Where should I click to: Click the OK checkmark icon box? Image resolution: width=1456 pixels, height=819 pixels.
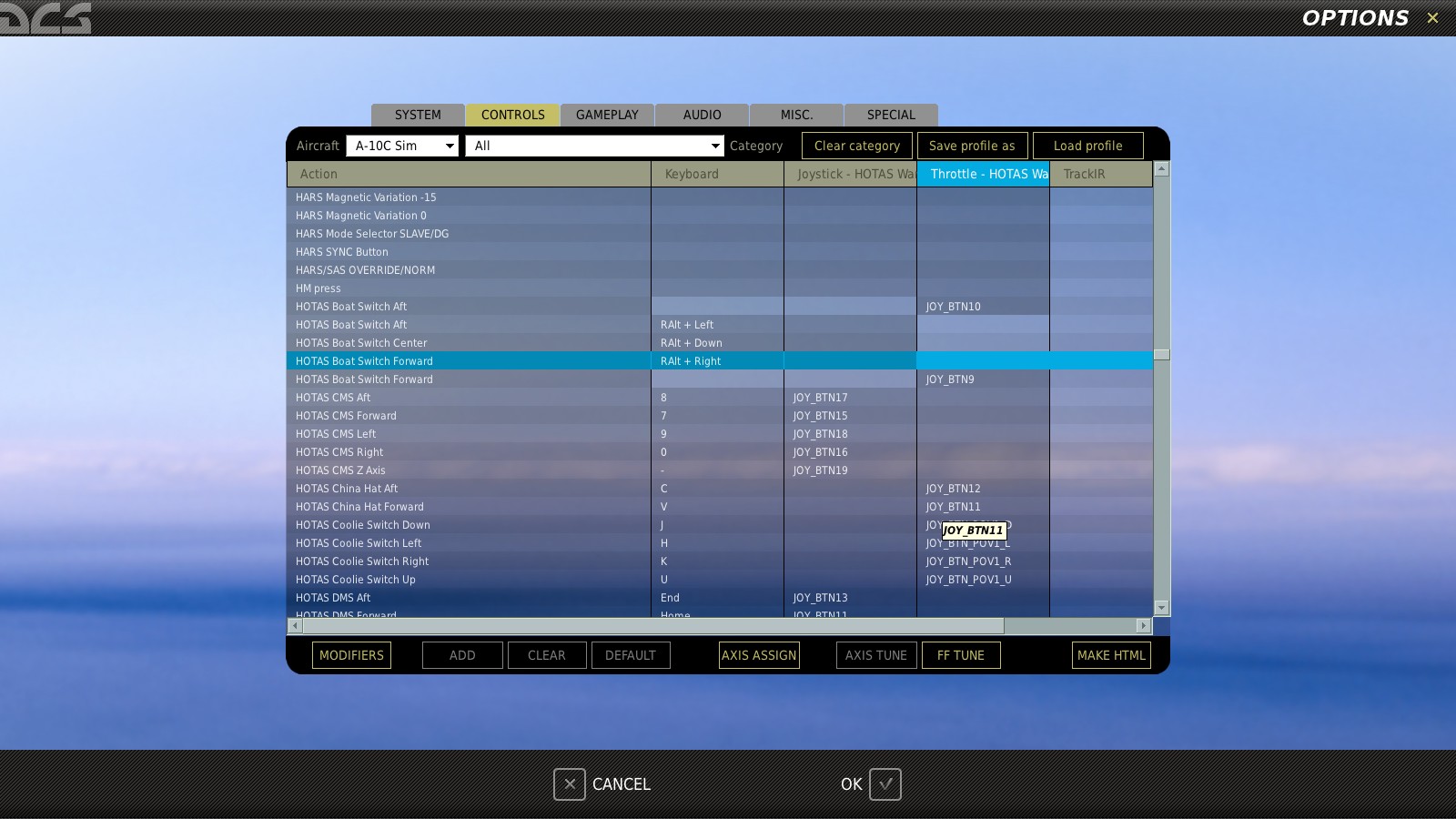coord(885,784)
